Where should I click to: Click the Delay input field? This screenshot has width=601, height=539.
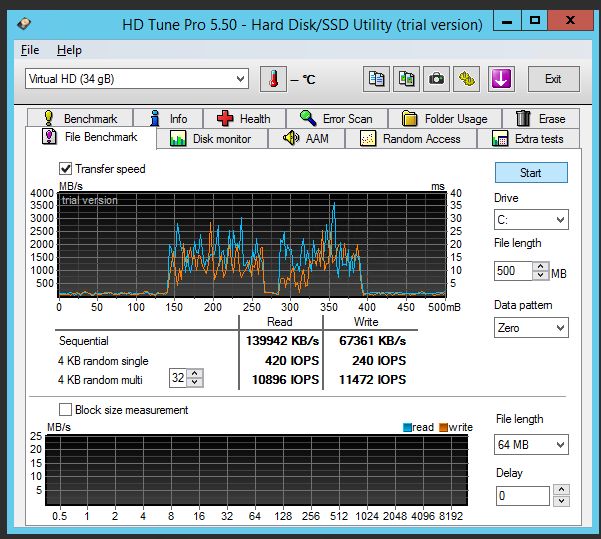click(523, 496)
